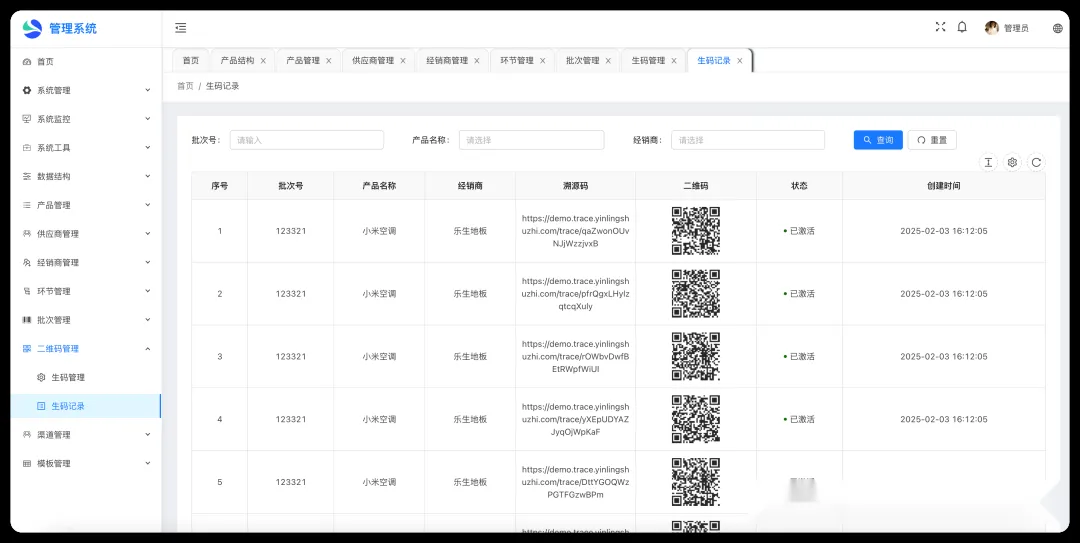Click the QR code in row 1
The image size is (1080, 543).
(696, 231)
